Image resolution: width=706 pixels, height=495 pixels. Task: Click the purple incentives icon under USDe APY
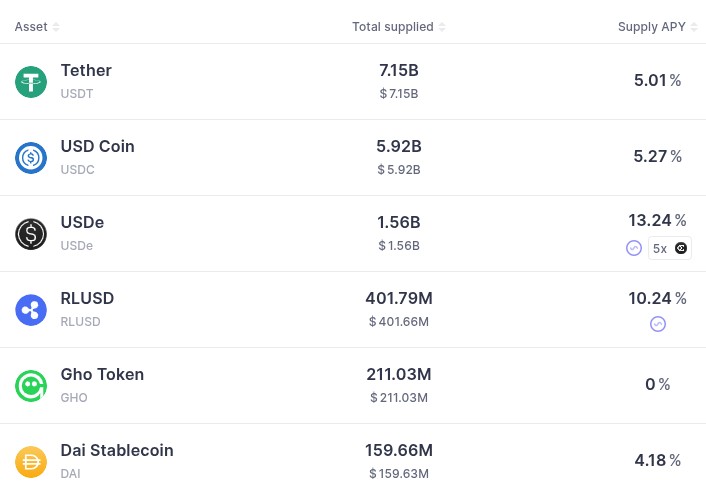pos(634,248)
